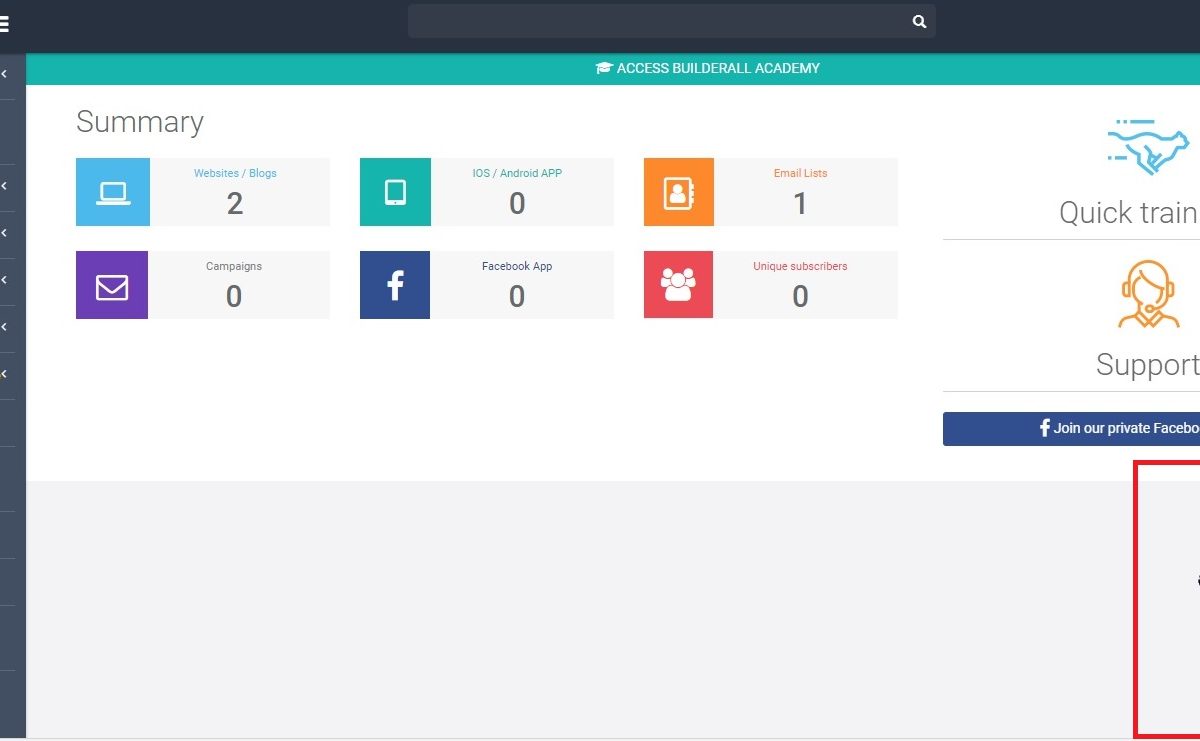Click the Facebook App count of 0
This screenshot has width=1200, height=741.
coord(517,297)
